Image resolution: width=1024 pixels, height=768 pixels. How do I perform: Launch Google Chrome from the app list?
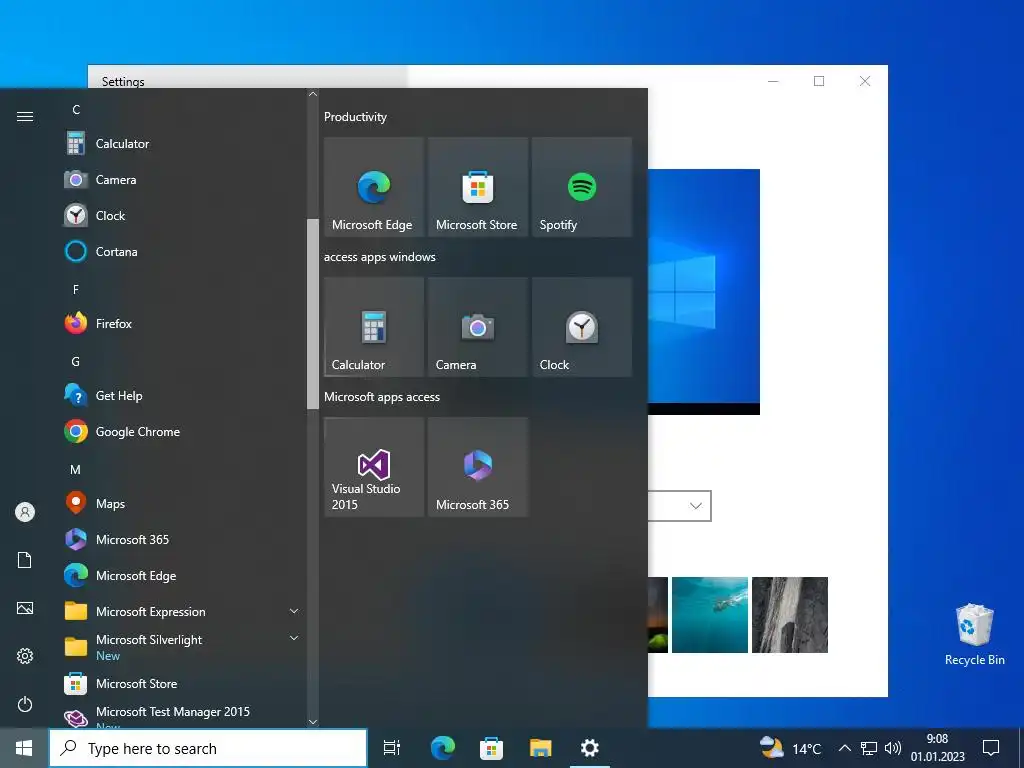[x=183, y=432]
